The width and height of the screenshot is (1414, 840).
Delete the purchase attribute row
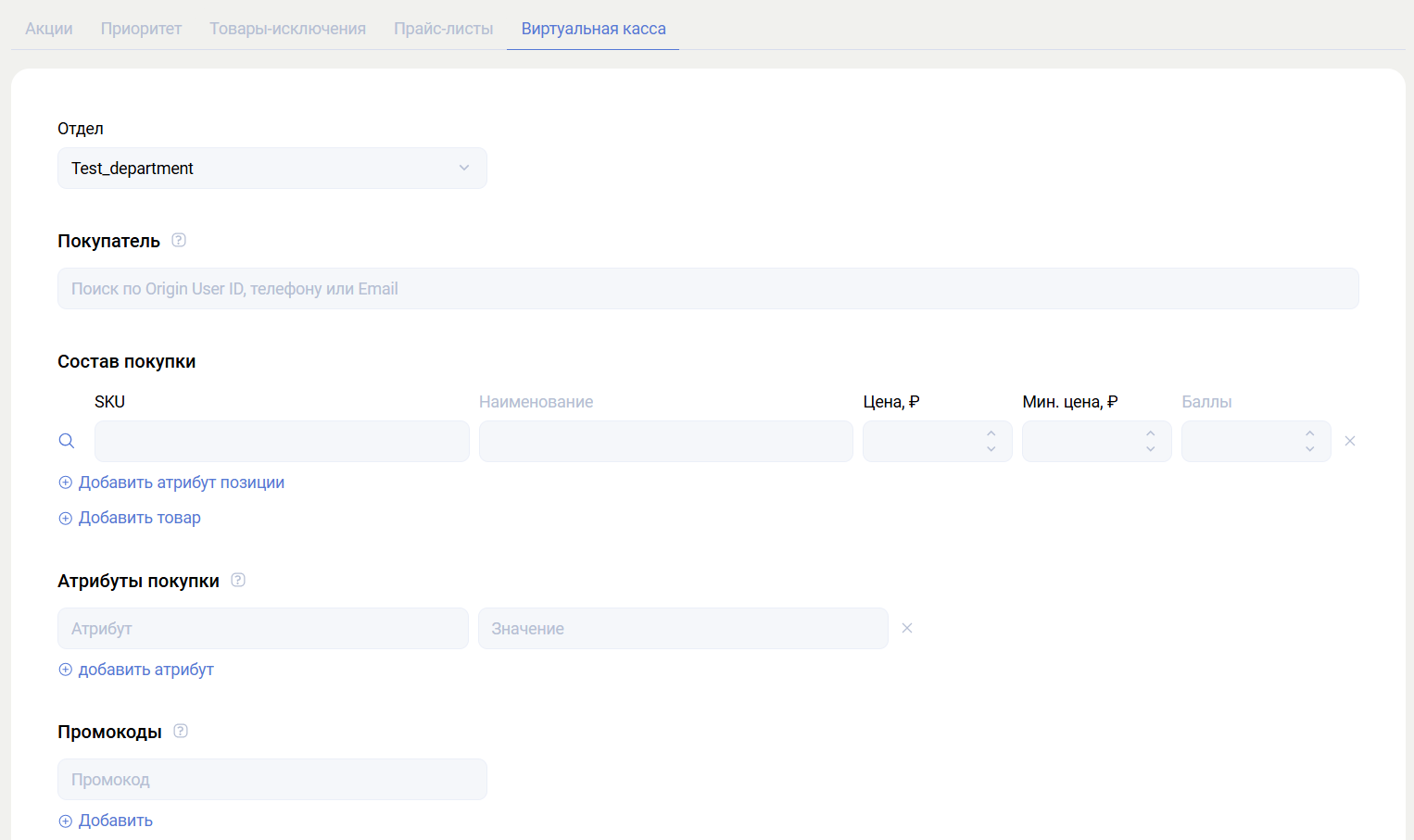907,628
